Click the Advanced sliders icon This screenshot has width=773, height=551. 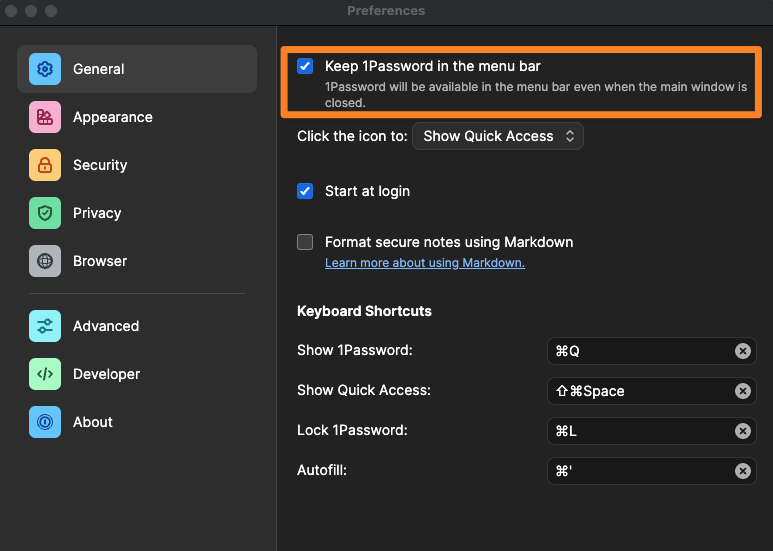(x=45, y=326)
